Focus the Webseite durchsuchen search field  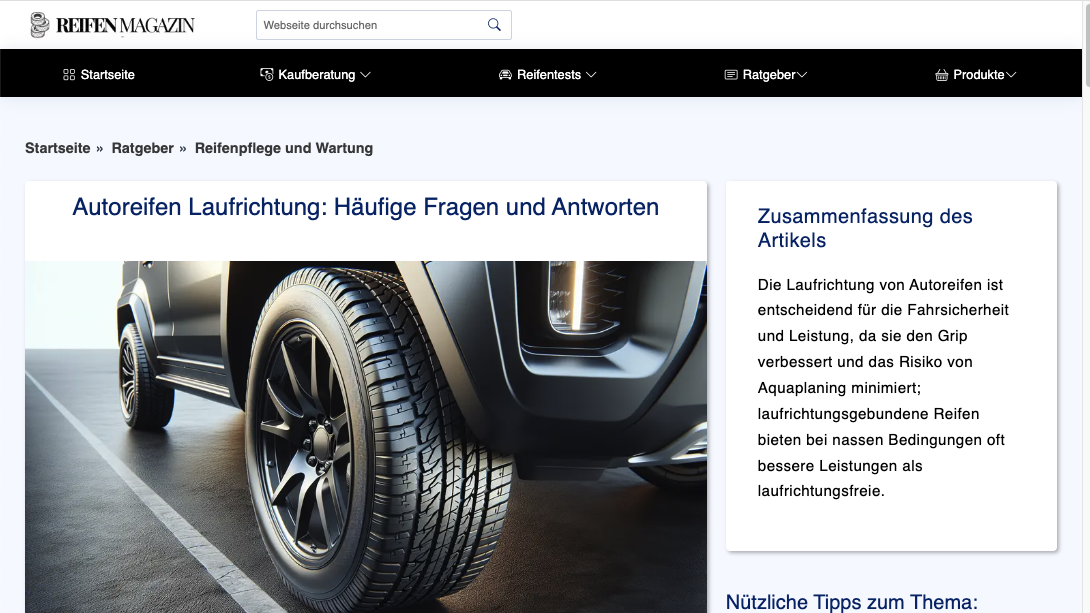pyautogui.click(x=370, y=25)
